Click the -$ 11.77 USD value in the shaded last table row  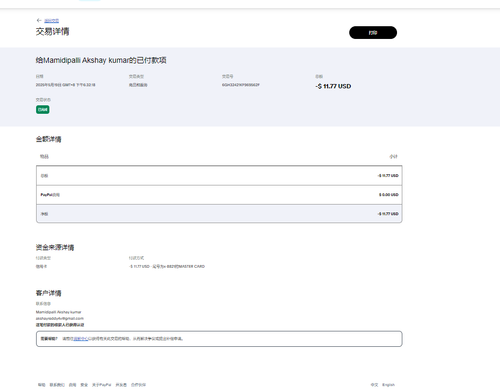pos(388,214)
